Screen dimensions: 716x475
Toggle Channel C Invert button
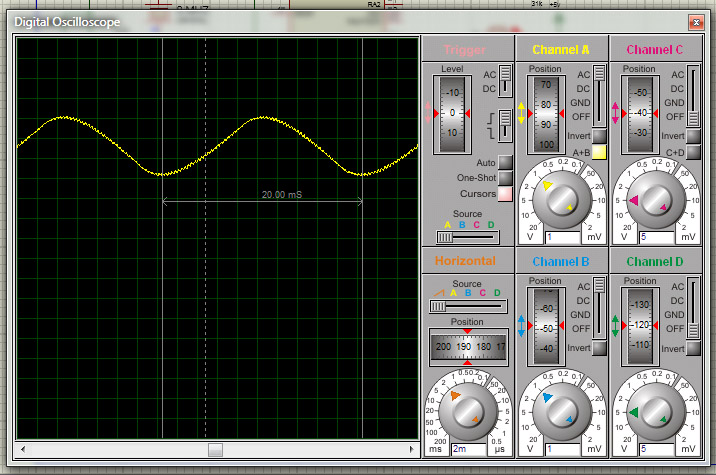click(x=693, y=136)
